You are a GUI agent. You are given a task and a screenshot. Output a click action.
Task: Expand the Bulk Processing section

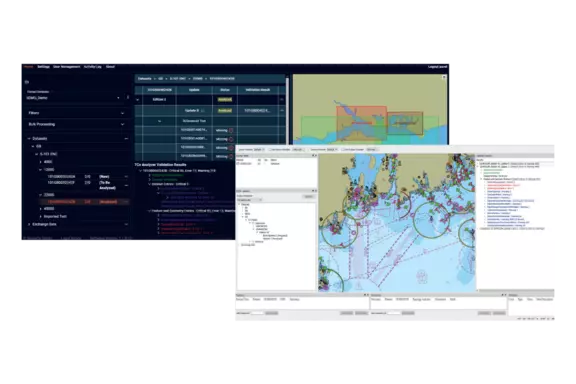tap(77, 124)
